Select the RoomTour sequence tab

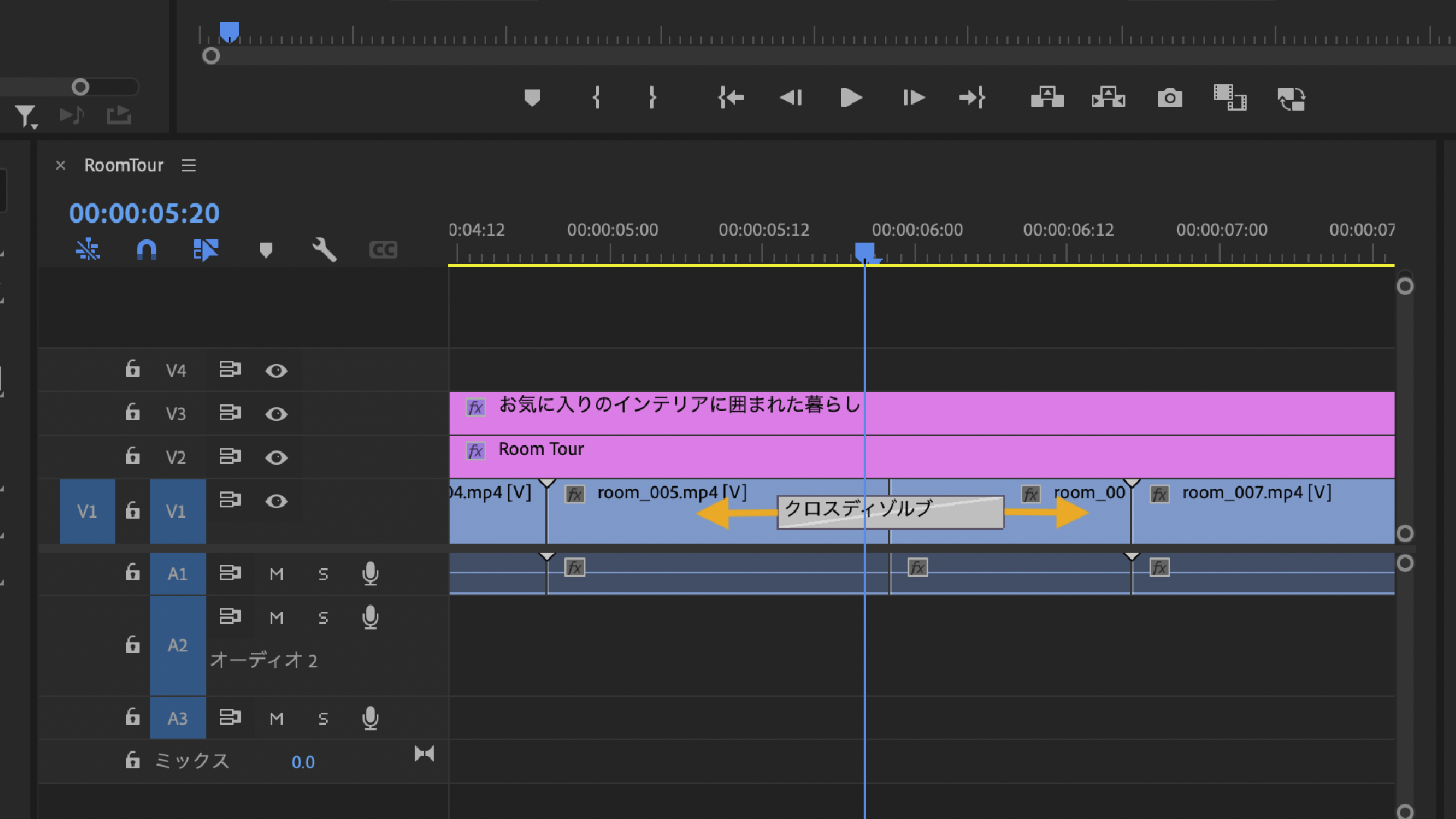click(124, 165)
